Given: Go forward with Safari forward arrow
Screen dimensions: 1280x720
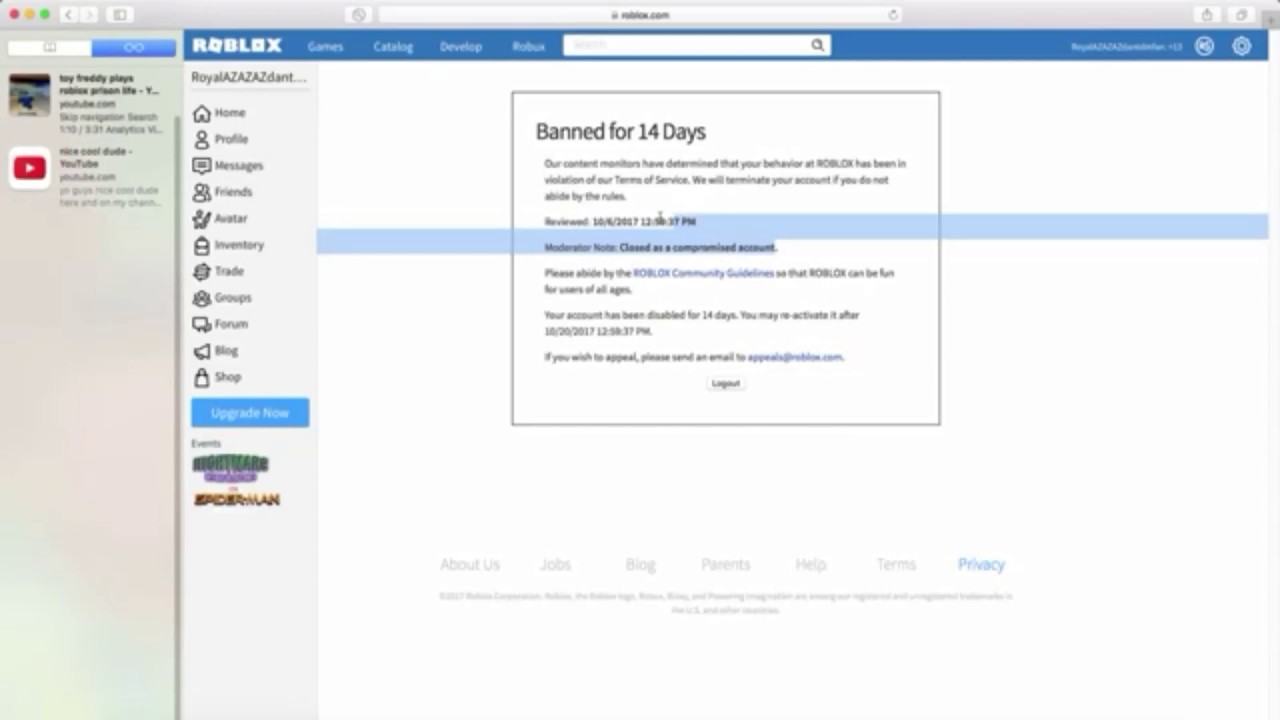Looking at the screenshot, I should 90,15.
